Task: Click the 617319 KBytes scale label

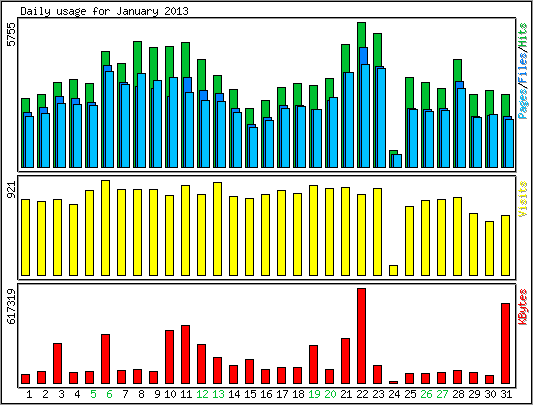Action: tap(12, 306)
